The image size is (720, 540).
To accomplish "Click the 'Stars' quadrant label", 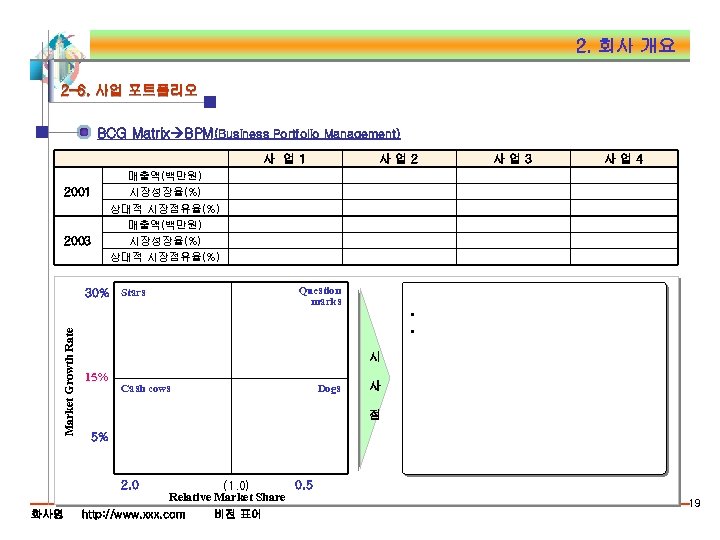I will 133,292.
